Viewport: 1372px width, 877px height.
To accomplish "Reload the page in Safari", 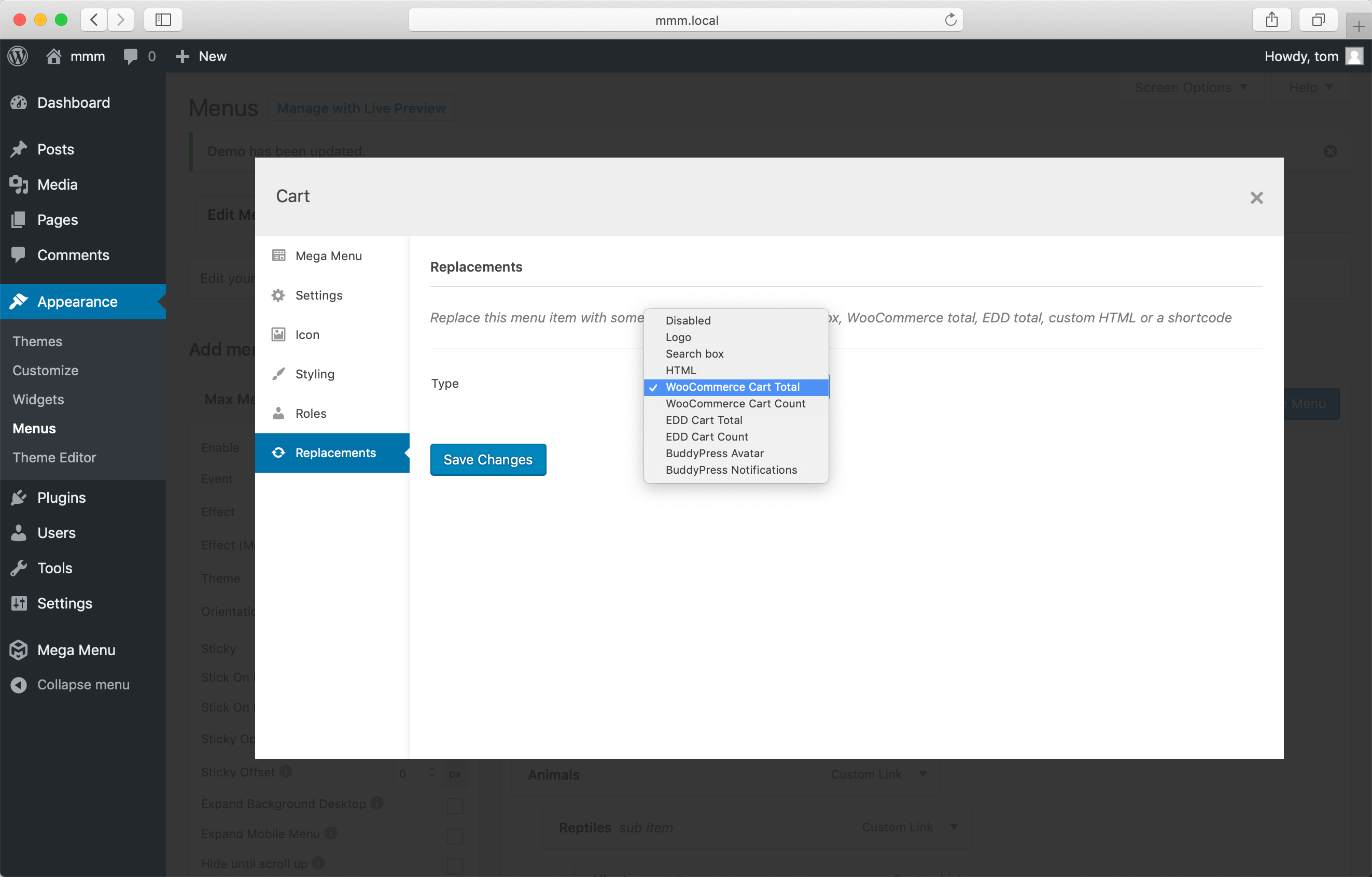I will (x=950, y=20).
